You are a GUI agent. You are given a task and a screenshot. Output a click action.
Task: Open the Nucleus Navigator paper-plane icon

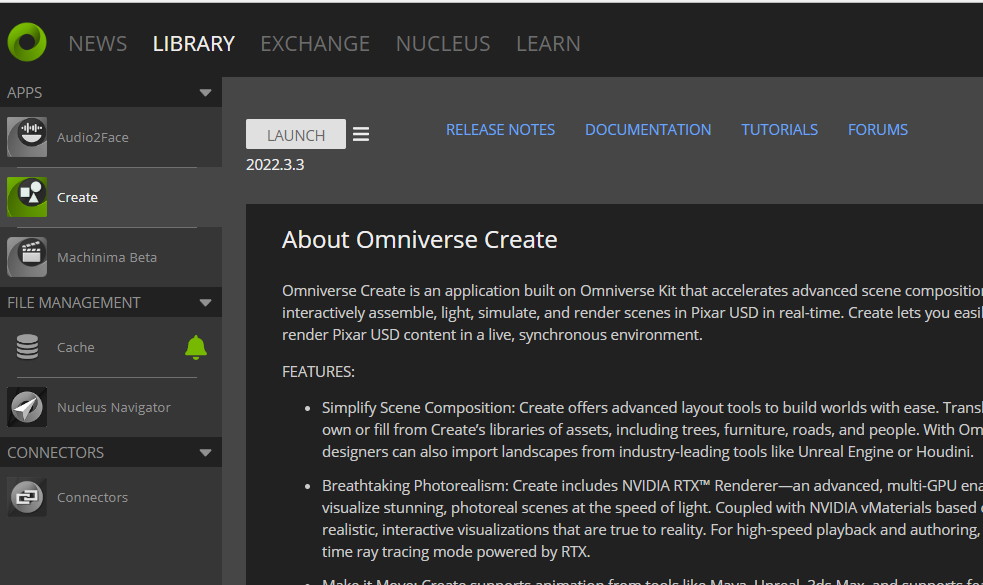pos(27,407)
